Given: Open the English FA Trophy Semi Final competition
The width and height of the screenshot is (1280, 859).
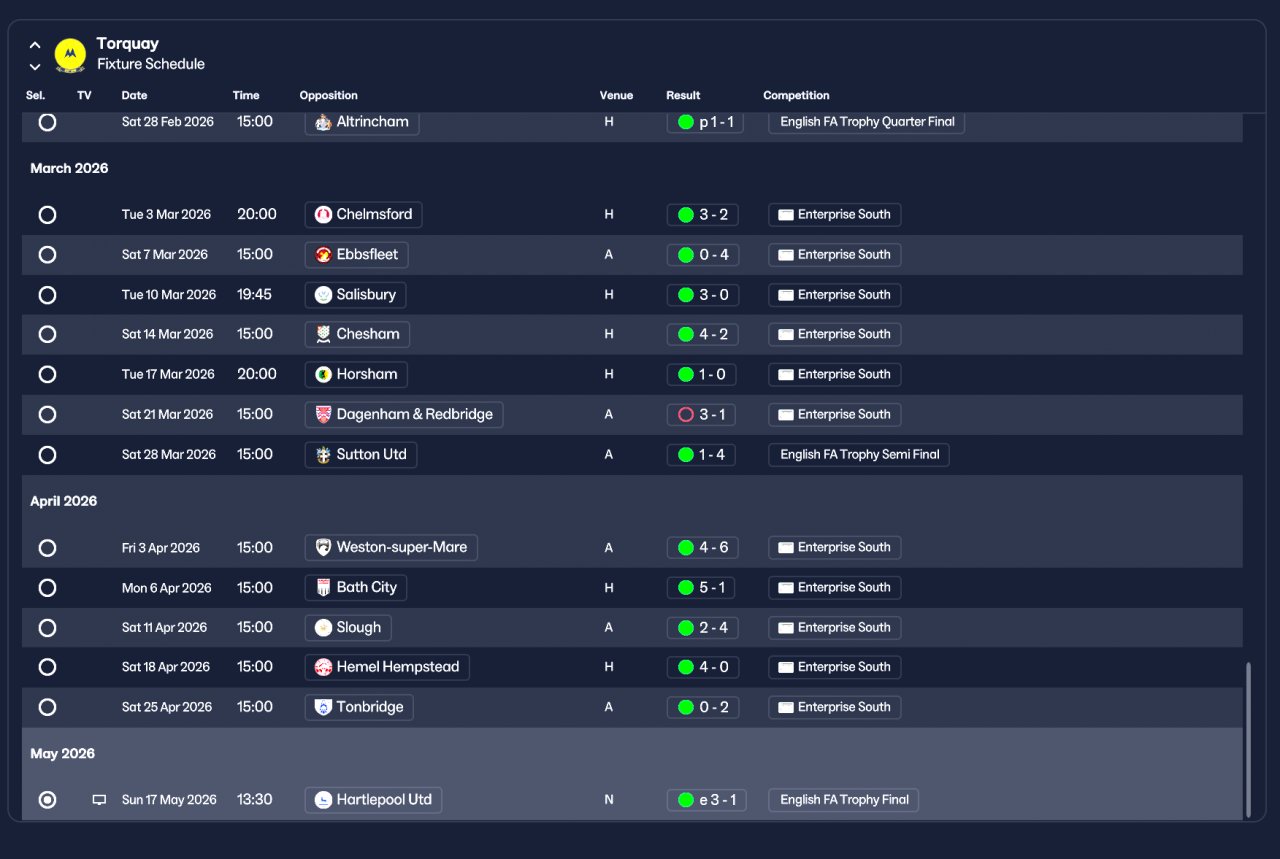Looking at the screenshot, I should pyautogui.click(x=859, y=455).
